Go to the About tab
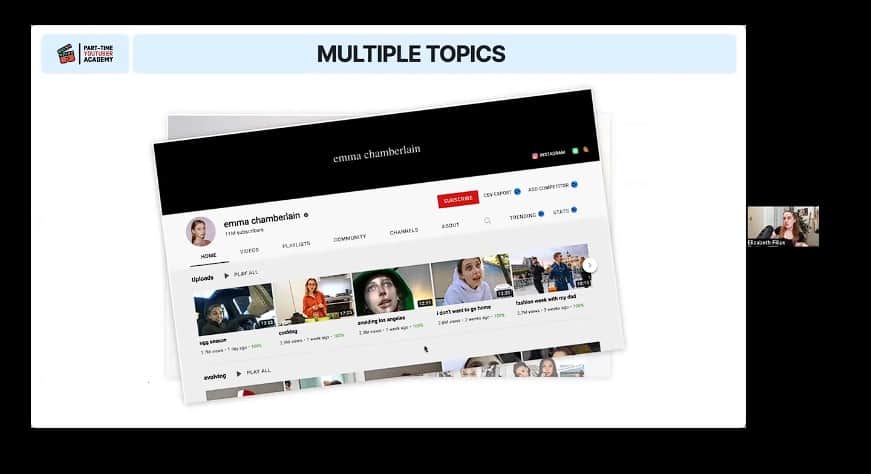Viewport: 871px width, 474px height. click(451, 226)
